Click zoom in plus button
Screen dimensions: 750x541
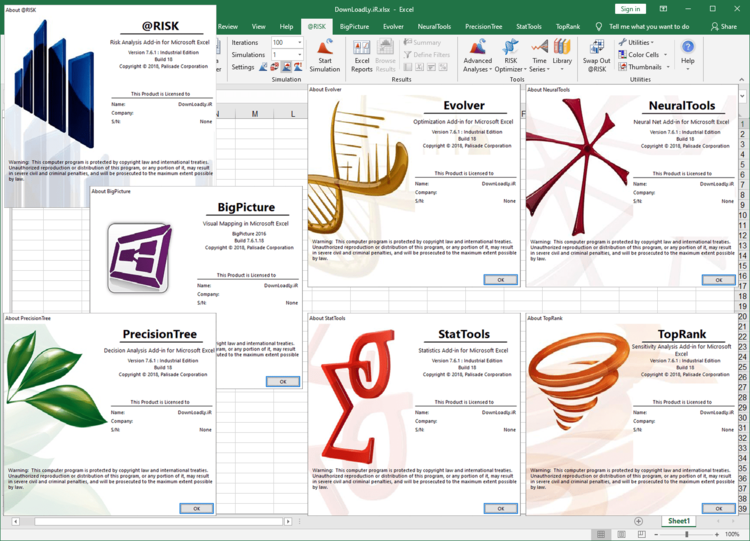pyautogui.click(x=717, y=534)
